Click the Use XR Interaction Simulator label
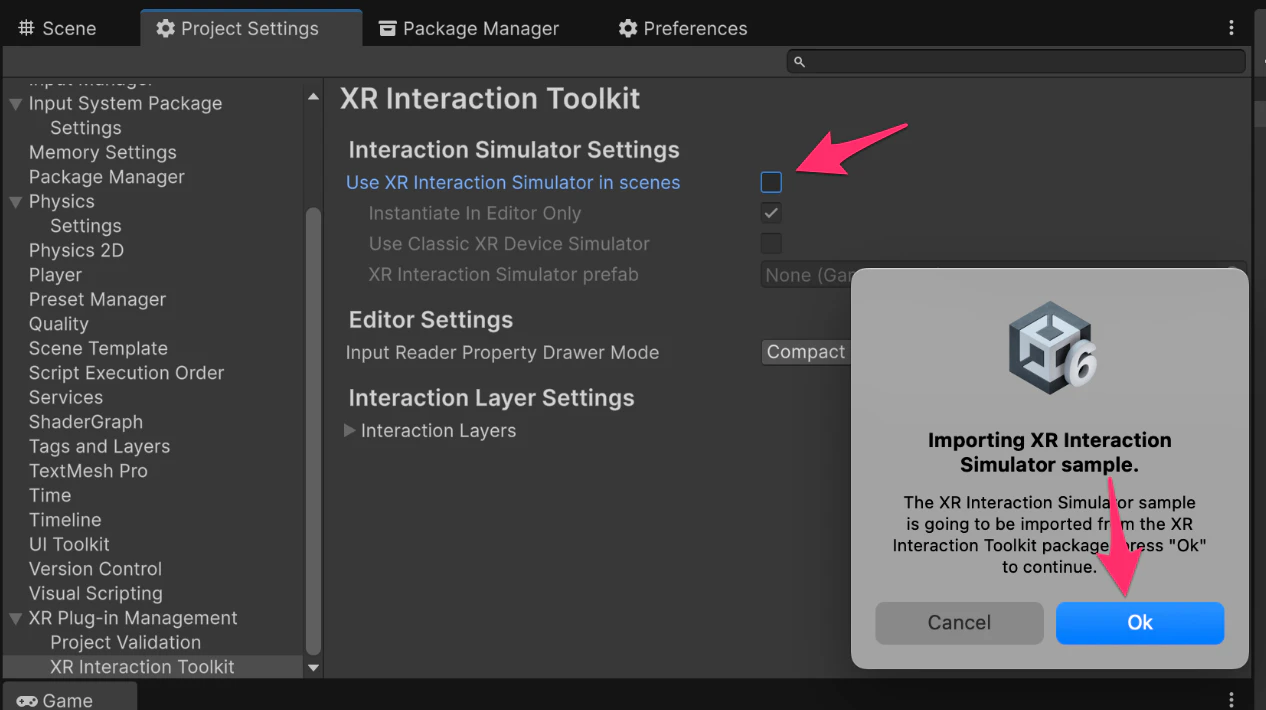Image resolution: width=1266 pixels, height=710 pixels. point(513,183)
